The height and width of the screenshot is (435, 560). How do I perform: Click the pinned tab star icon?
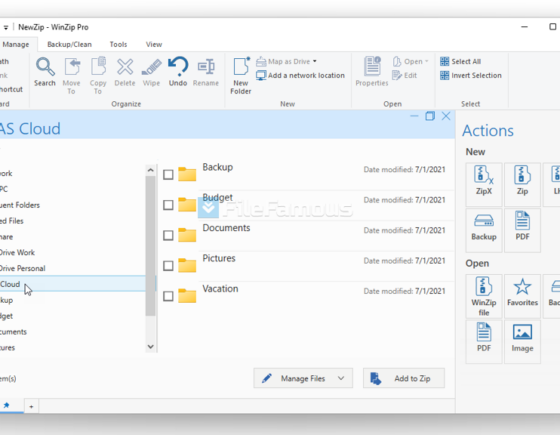pyautogui.click(x=6, y=405)
